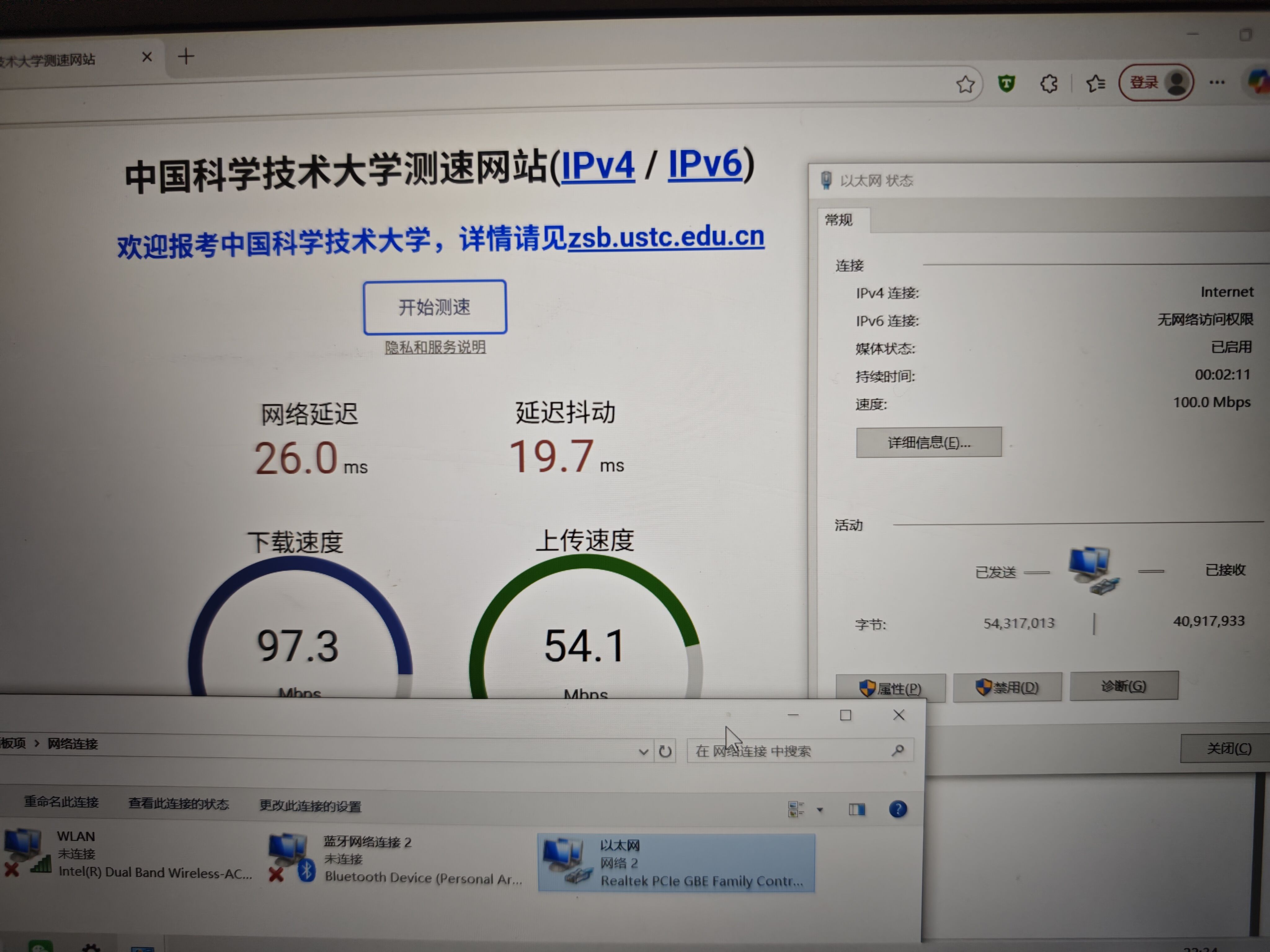Select the 常规 tab in Ethernet status
The width and height of the screenshot is (1270, 952).
pos(839,220)
